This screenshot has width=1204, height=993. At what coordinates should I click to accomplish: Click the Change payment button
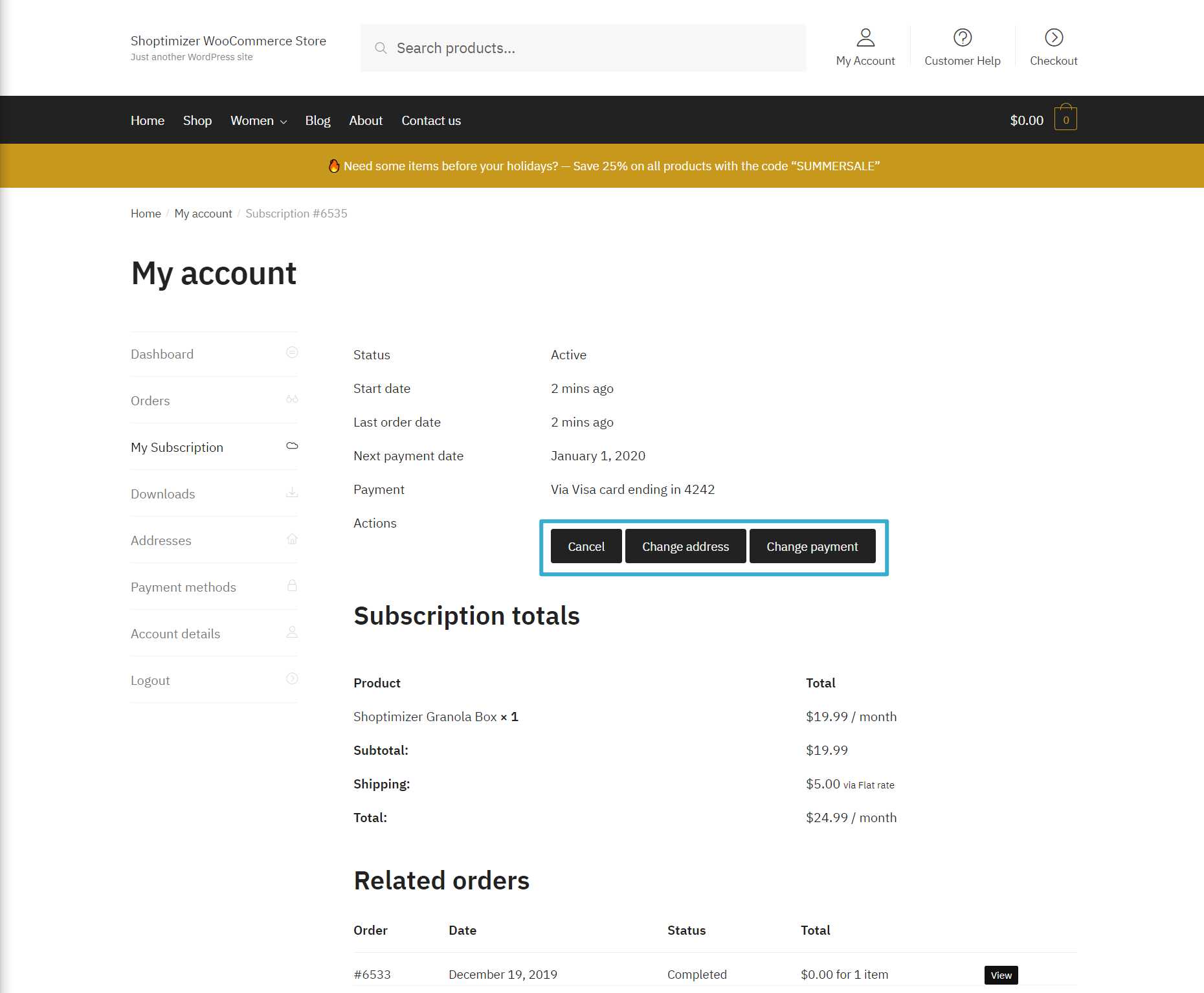812,546
